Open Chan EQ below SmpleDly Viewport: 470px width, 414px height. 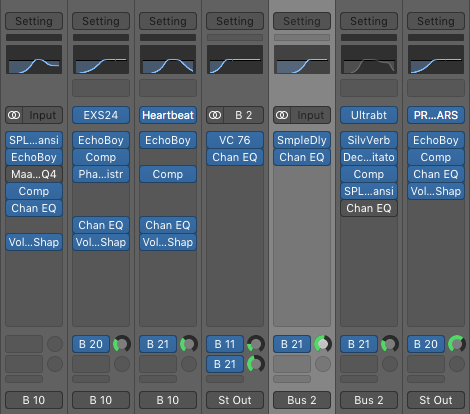pos(302,157)
